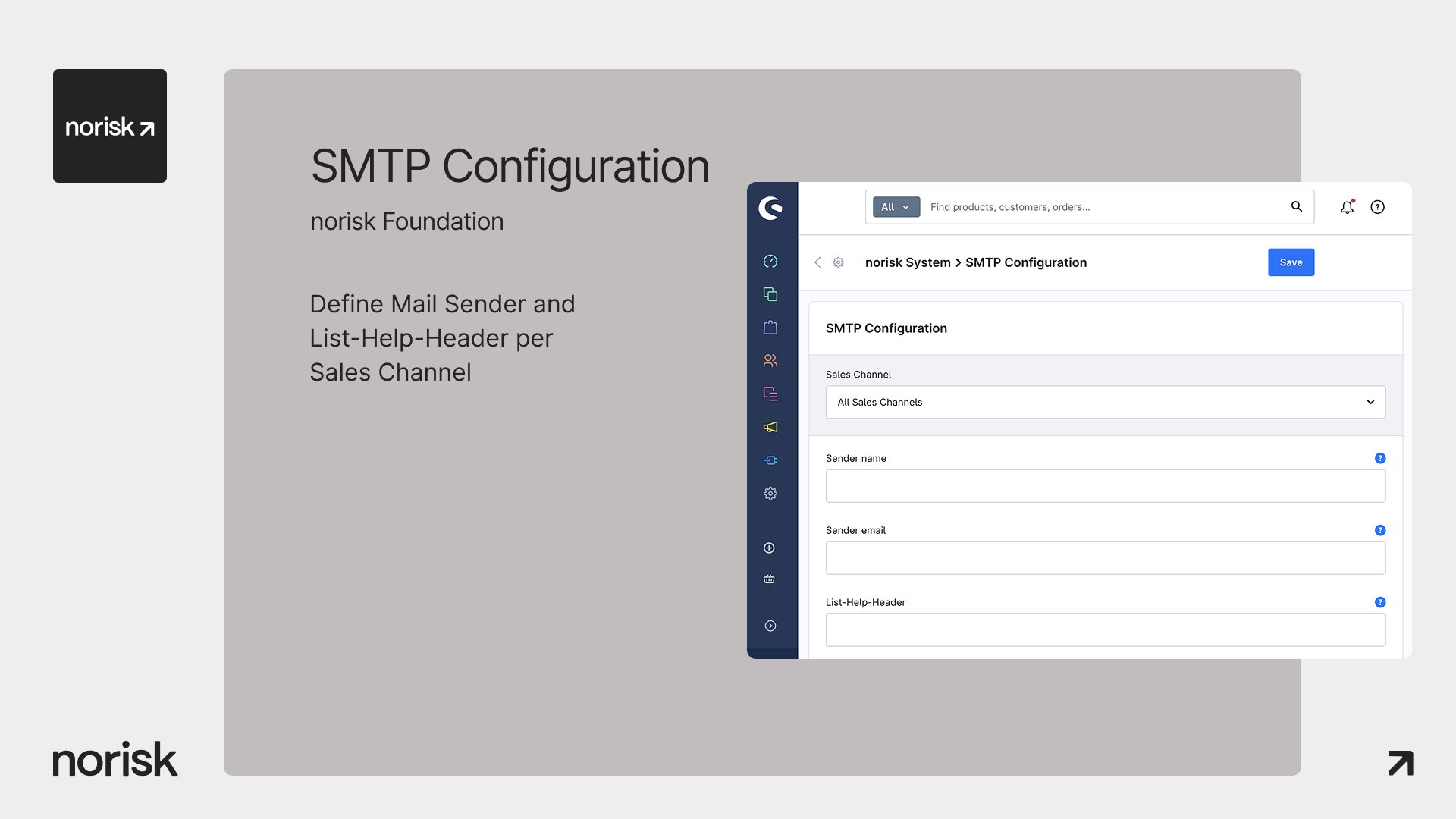The height and width of the screenshot is (819, 1456).
Task: Open the Settings gear in sidebar
Action: 770,494
